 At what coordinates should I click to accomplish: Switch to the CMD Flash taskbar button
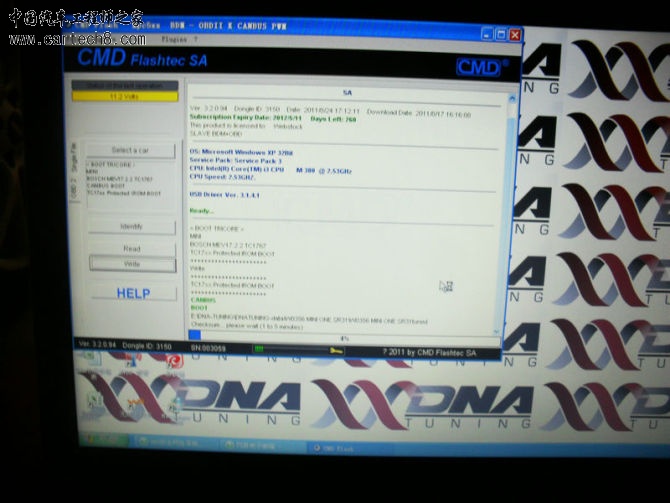pos(348,449)
